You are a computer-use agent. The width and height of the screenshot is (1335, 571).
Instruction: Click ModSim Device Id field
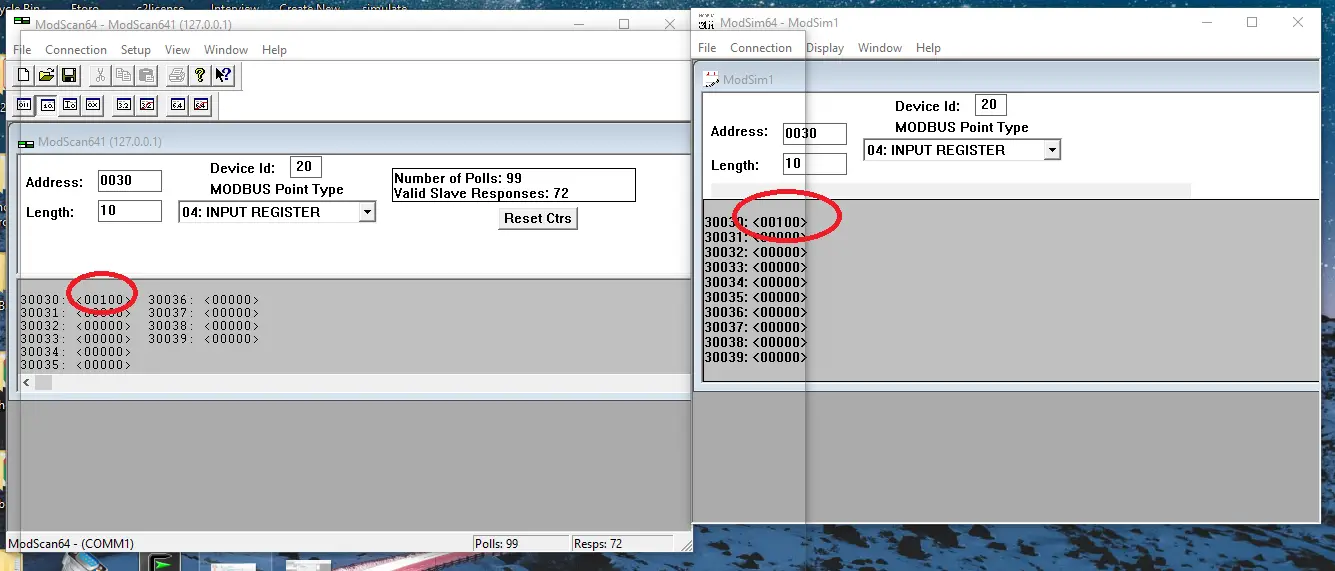[991, 105]
